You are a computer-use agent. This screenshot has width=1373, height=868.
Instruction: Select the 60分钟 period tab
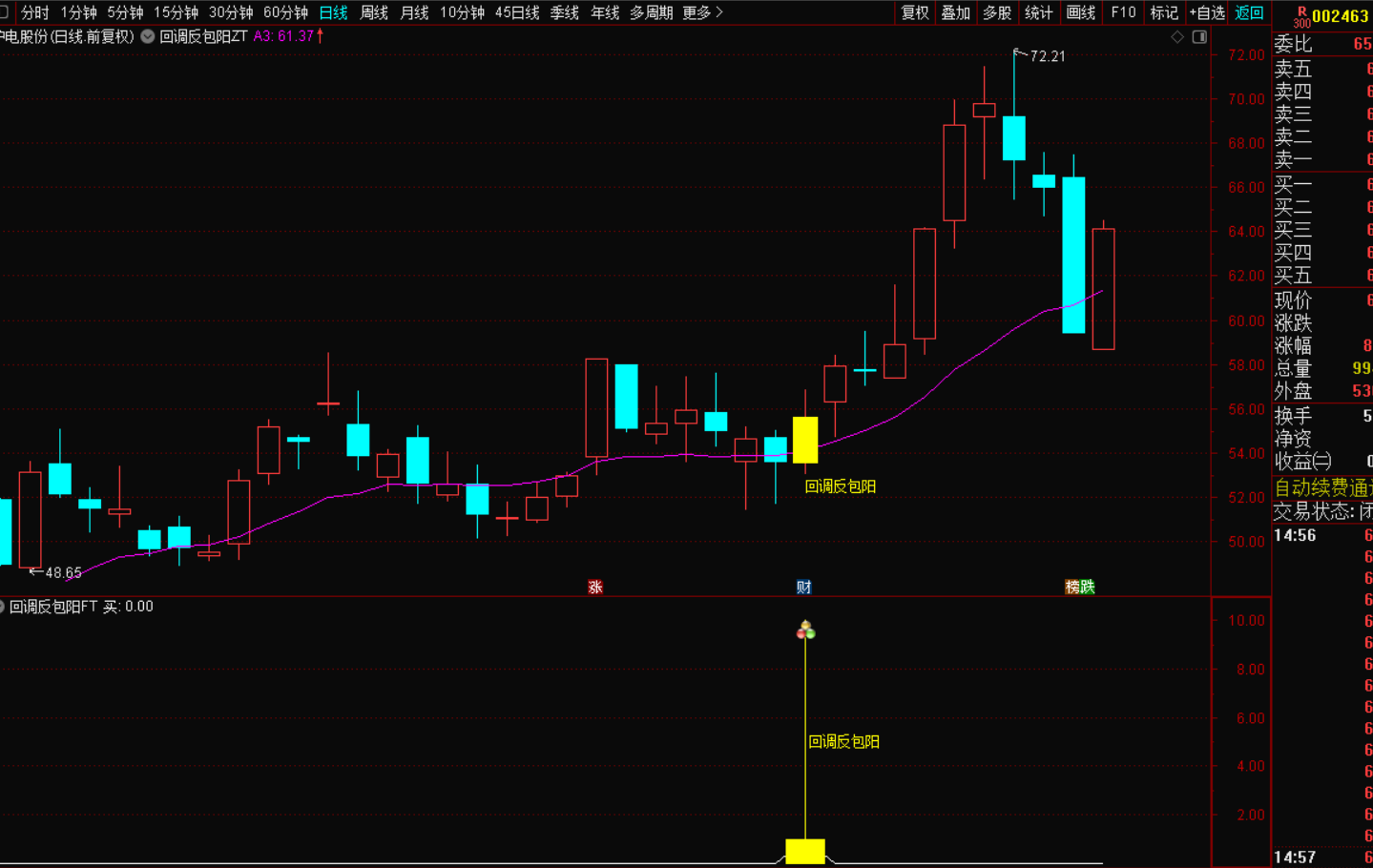285,12
